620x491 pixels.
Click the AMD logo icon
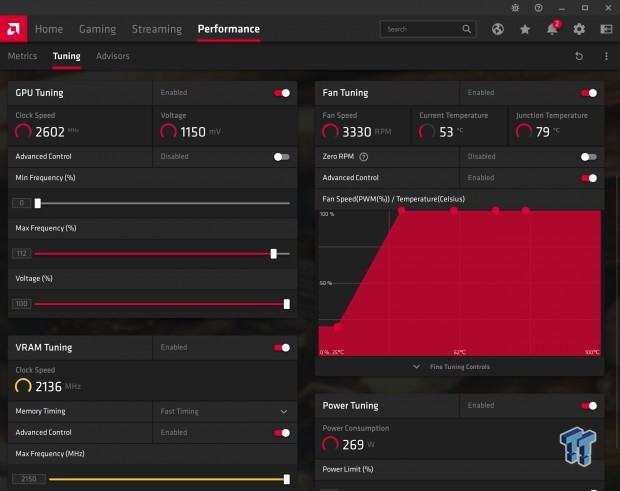13,29
